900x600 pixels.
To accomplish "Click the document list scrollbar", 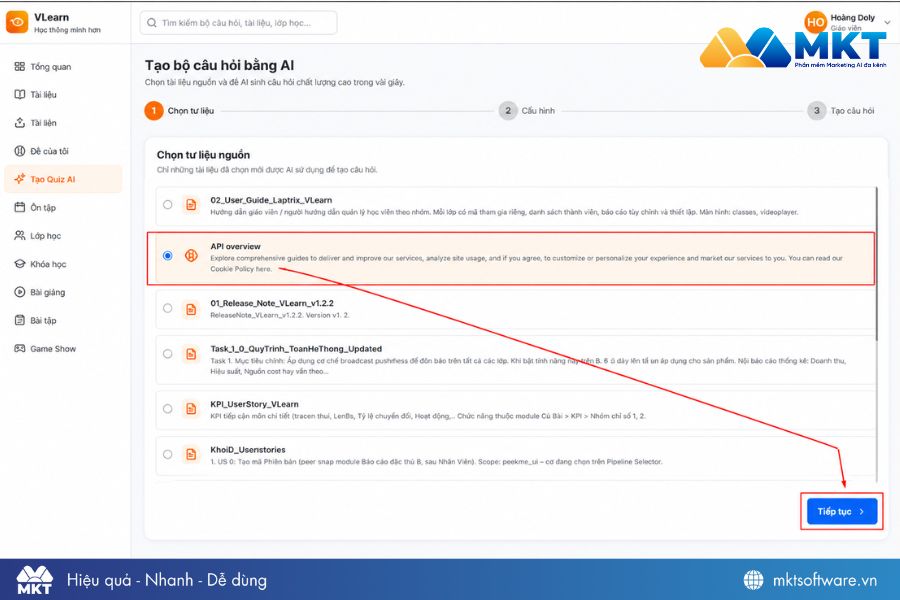I will point(876,264).
